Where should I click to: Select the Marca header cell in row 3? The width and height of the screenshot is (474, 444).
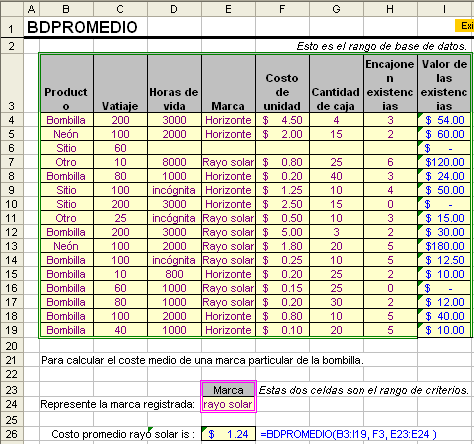pyautogui.click(x=228, y=83)
